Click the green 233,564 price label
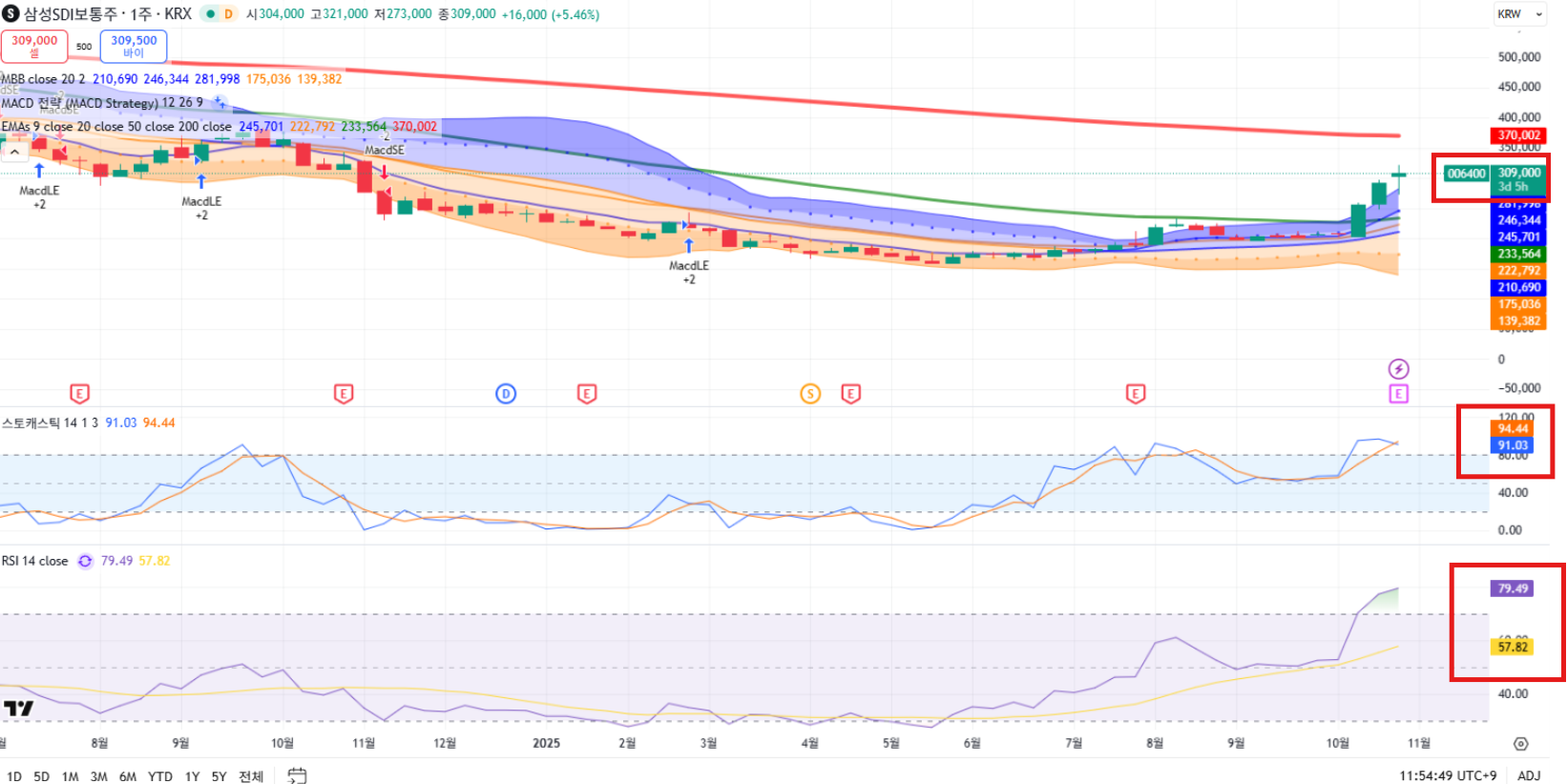The image size is (1567, 784). [1518, 254]
